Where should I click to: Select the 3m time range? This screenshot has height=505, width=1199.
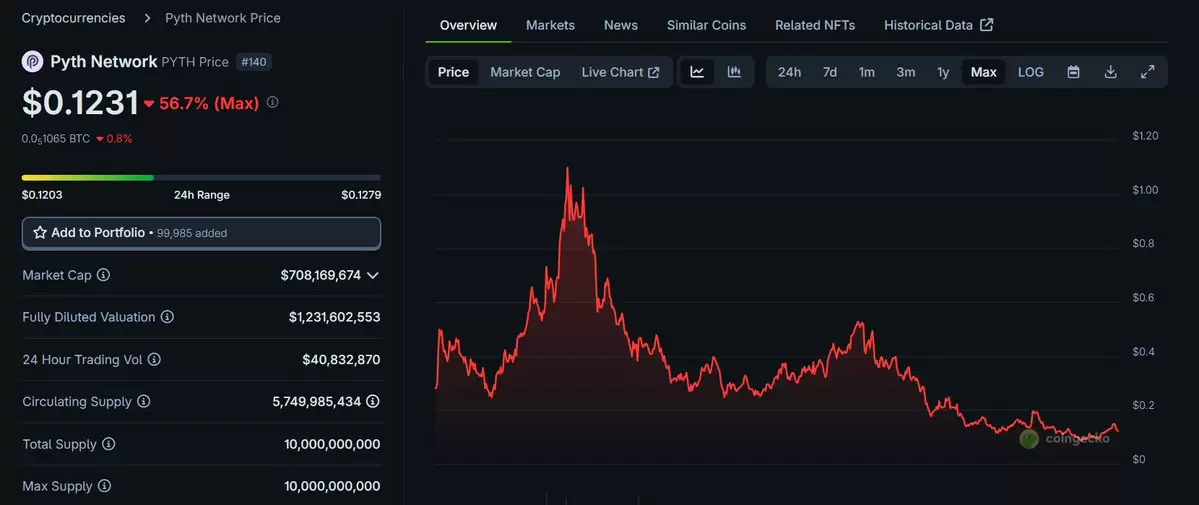[x=905, y=72]
